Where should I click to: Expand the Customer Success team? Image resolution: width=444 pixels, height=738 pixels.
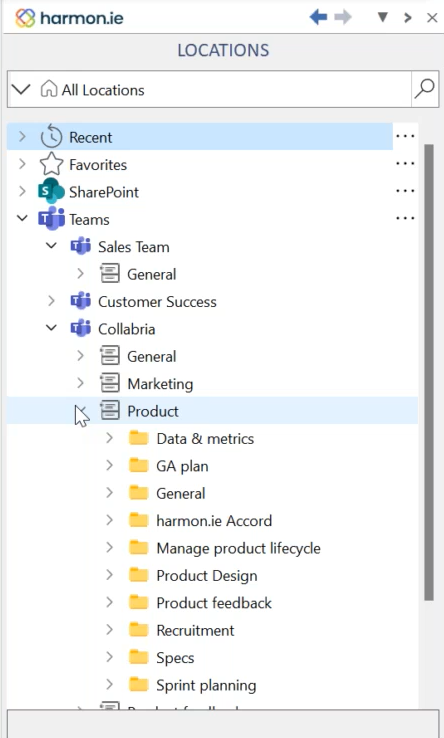coord(51,301)
